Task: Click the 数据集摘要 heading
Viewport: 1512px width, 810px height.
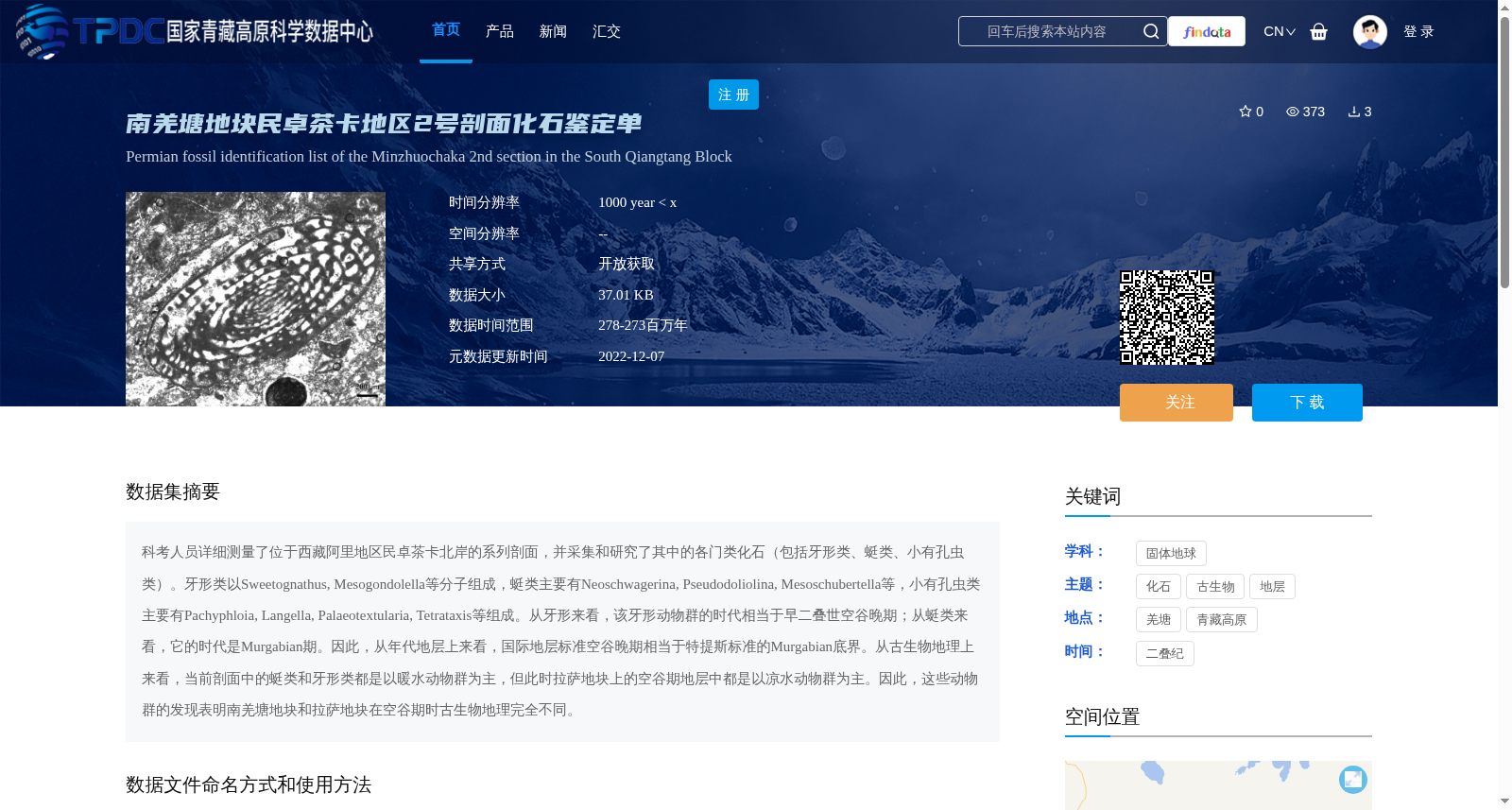Action: click(173, 491)
